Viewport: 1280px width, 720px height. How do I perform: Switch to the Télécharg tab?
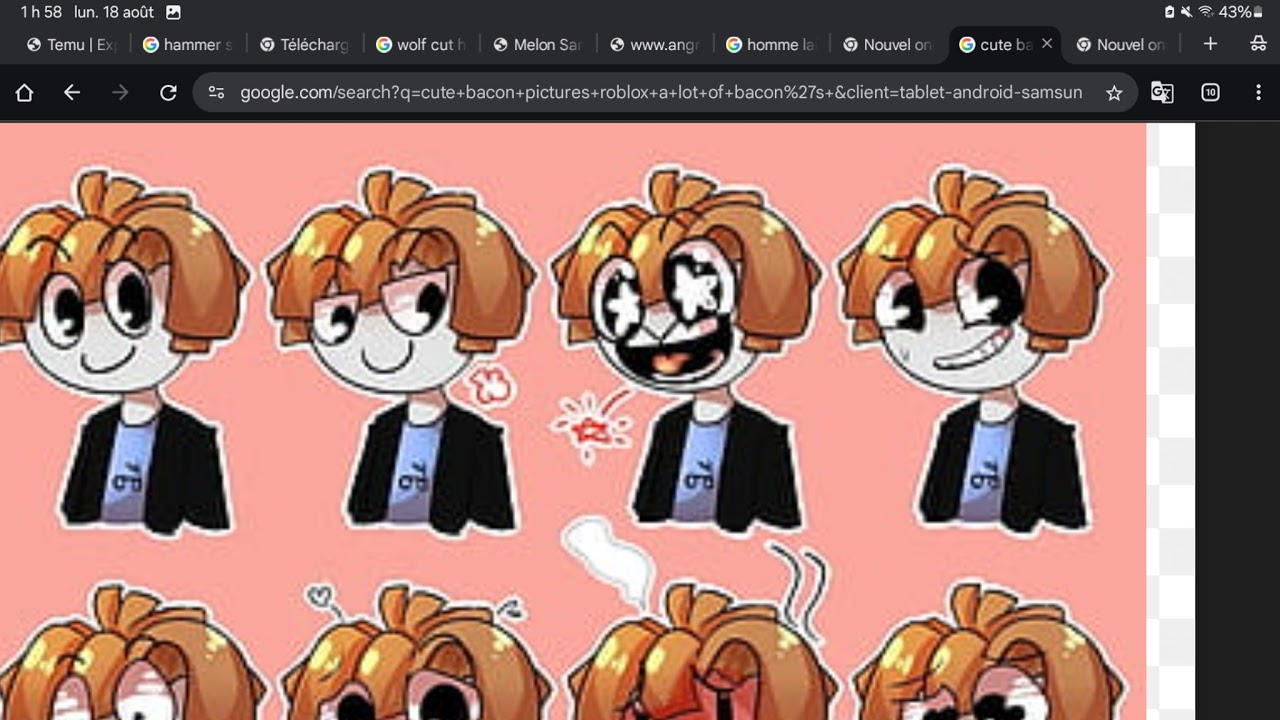[304, 45]
